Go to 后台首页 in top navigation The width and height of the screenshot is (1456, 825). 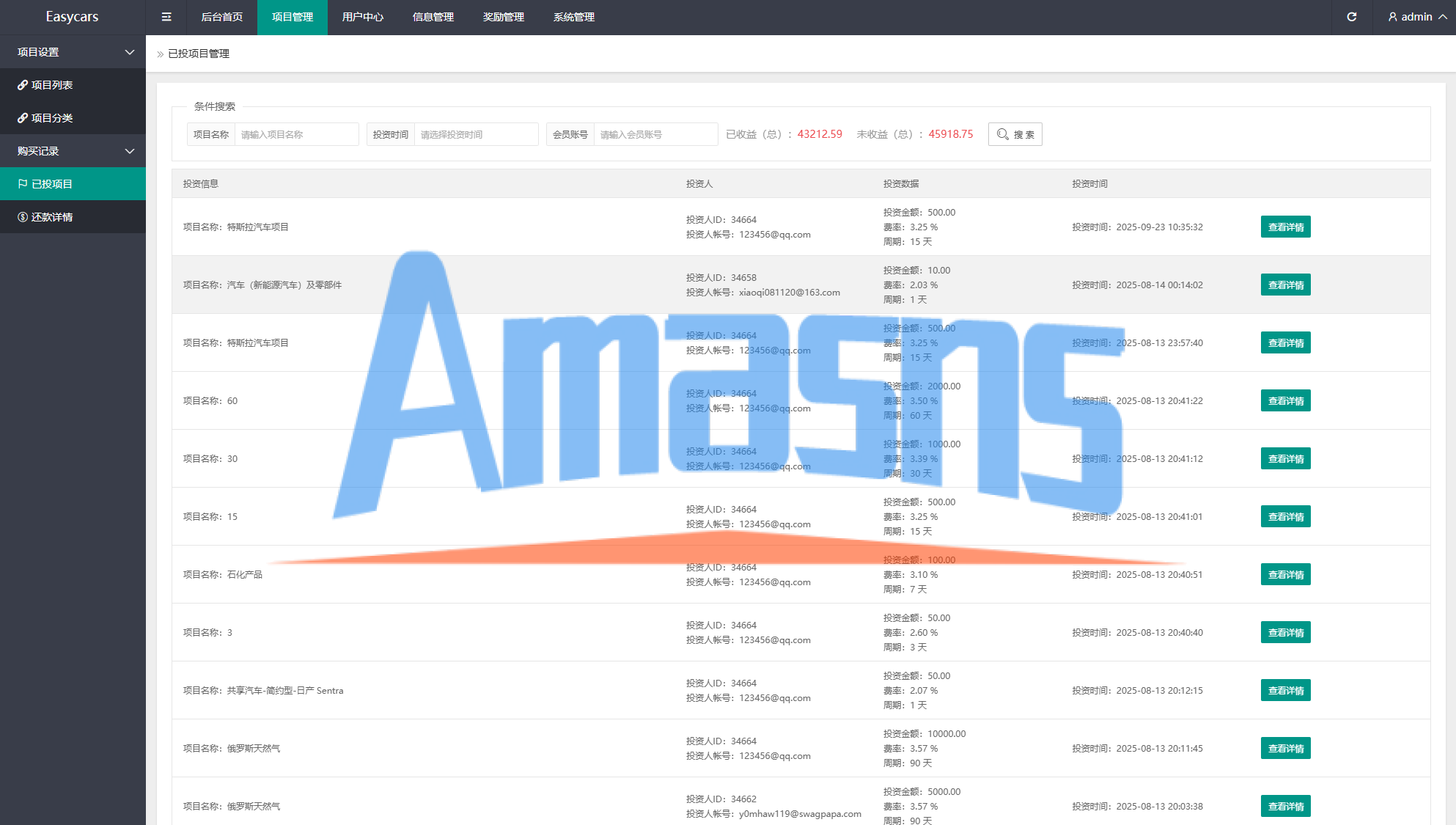point(221,17)
